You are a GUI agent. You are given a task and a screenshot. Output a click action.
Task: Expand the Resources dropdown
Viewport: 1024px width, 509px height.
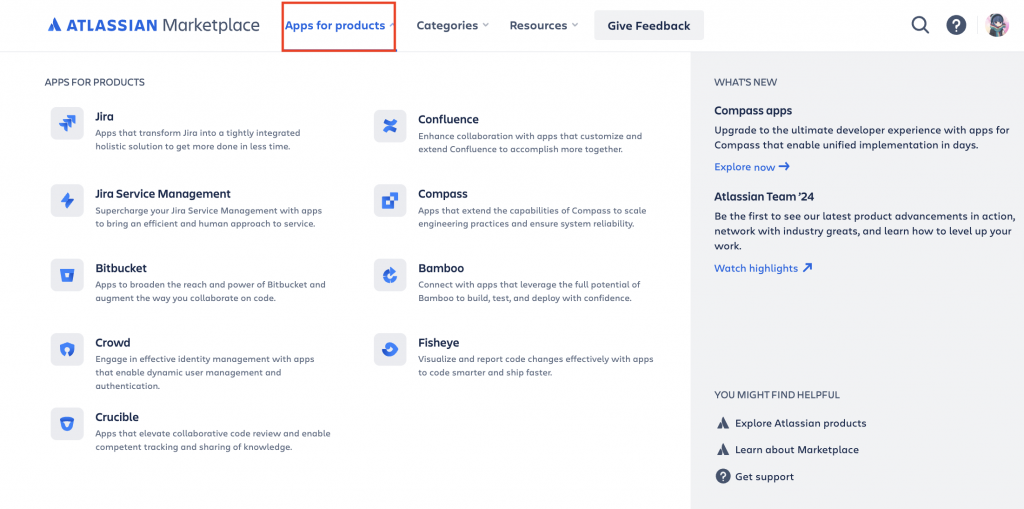(543, 25)
